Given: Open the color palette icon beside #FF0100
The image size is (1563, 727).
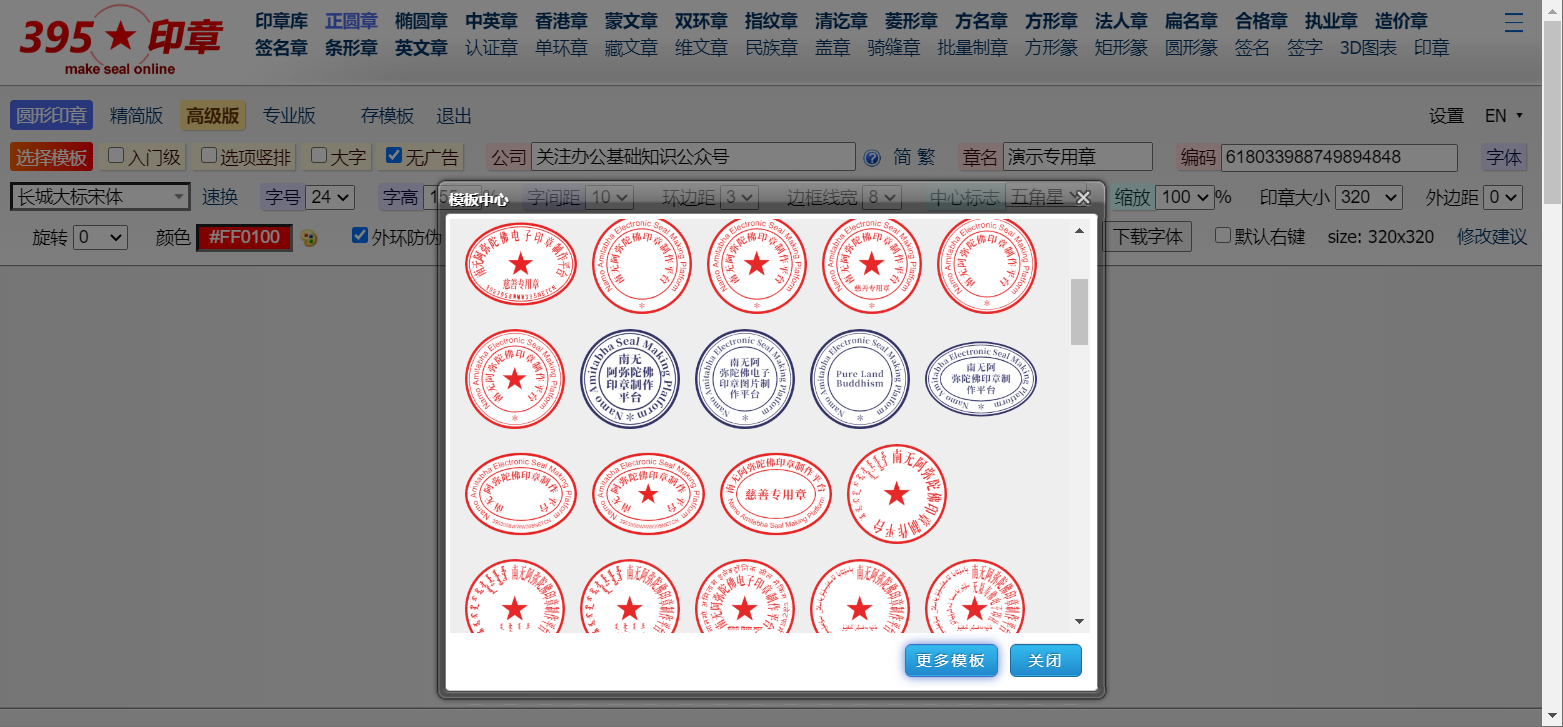Looking at the screenshot, I should [309, 238].
